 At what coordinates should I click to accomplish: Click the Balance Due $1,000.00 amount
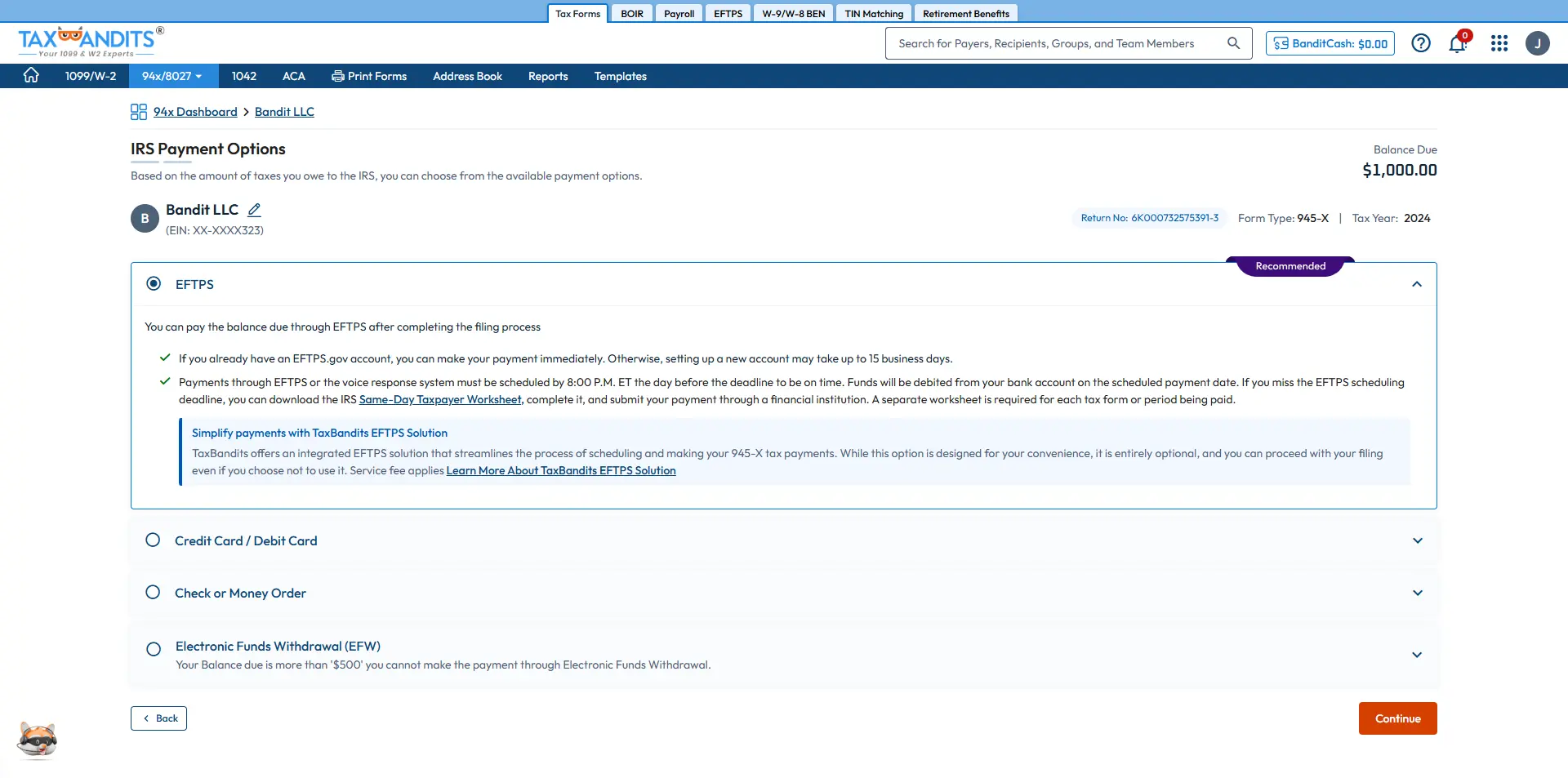tap(1400, 170)
